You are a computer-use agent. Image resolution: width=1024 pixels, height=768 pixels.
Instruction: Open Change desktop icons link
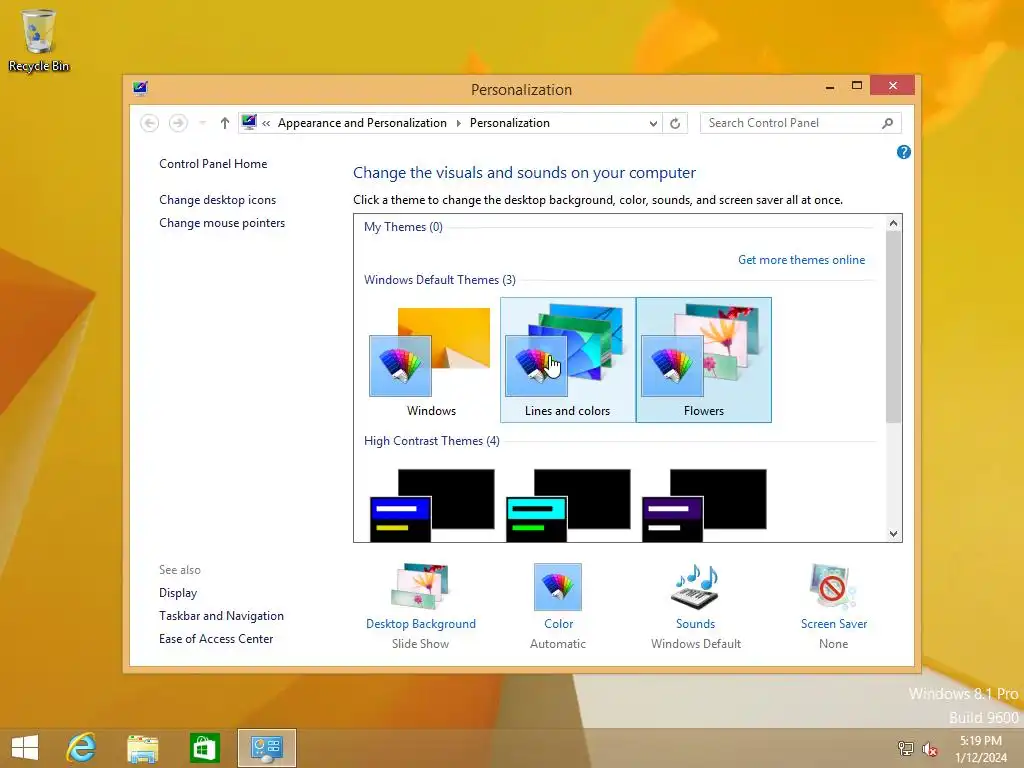[217, 200]
